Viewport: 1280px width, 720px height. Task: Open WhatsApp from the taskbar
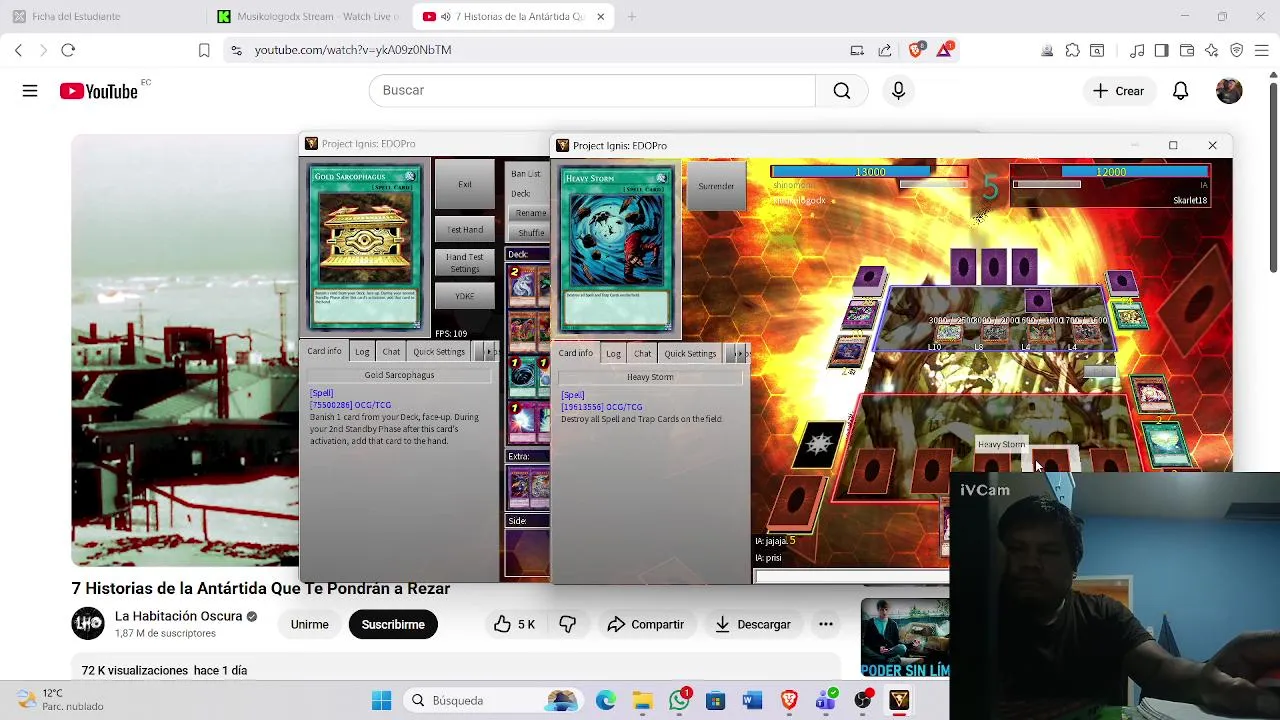[x=679, y=701]
